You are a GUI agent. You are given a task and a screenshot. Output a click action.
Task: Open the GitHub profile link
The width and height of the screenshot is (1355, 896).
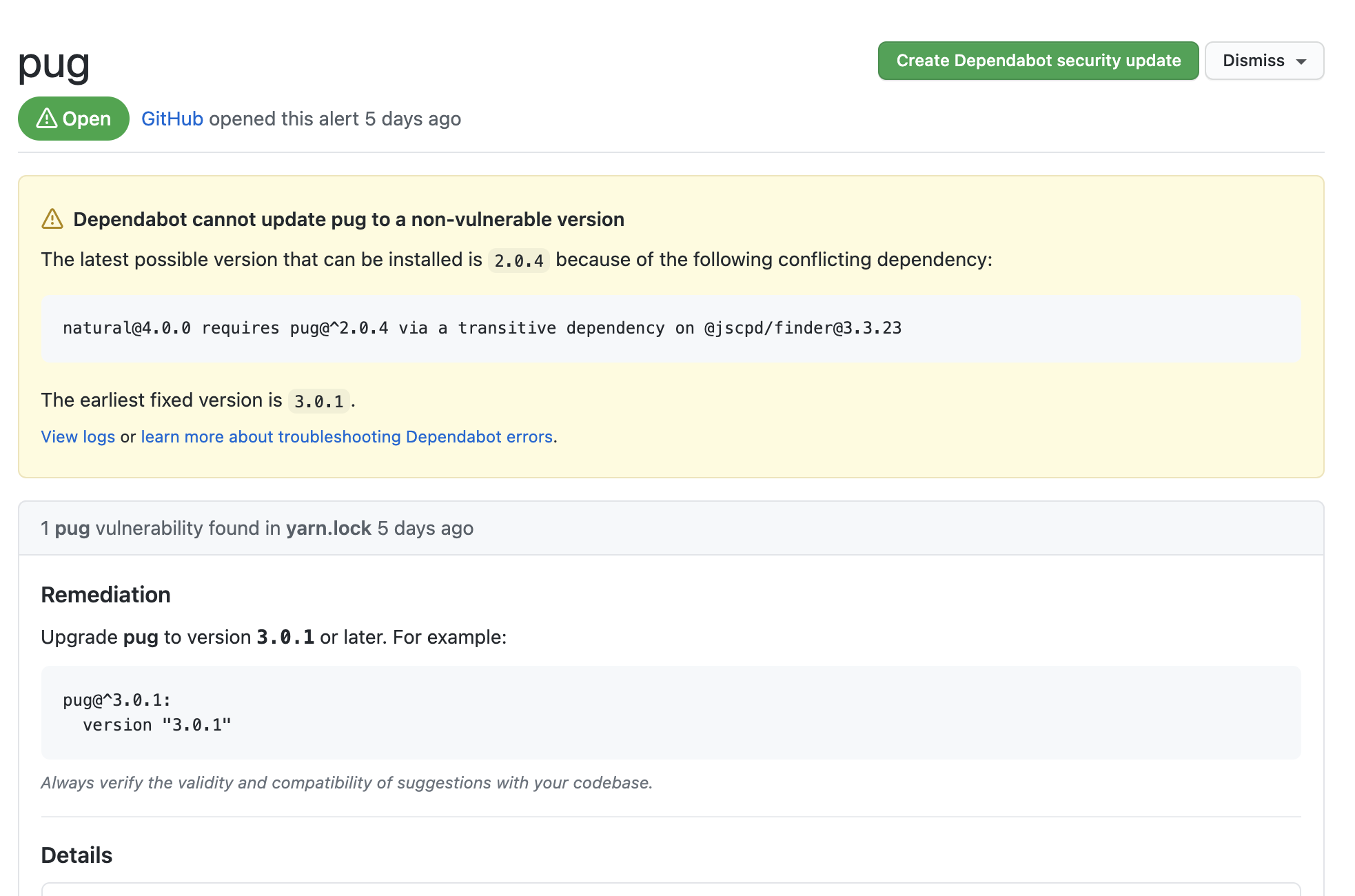tap(172, 119)
